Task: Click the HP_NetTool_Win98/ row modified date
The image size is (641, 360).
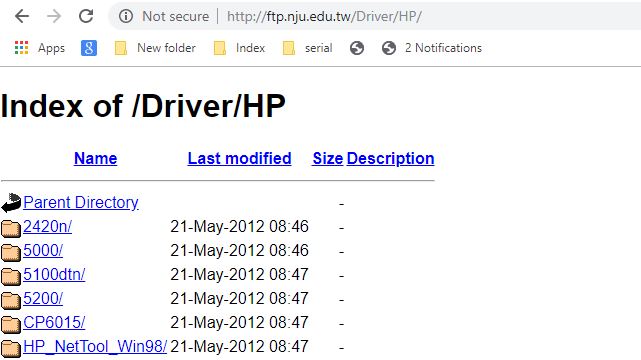Action: 239,347
